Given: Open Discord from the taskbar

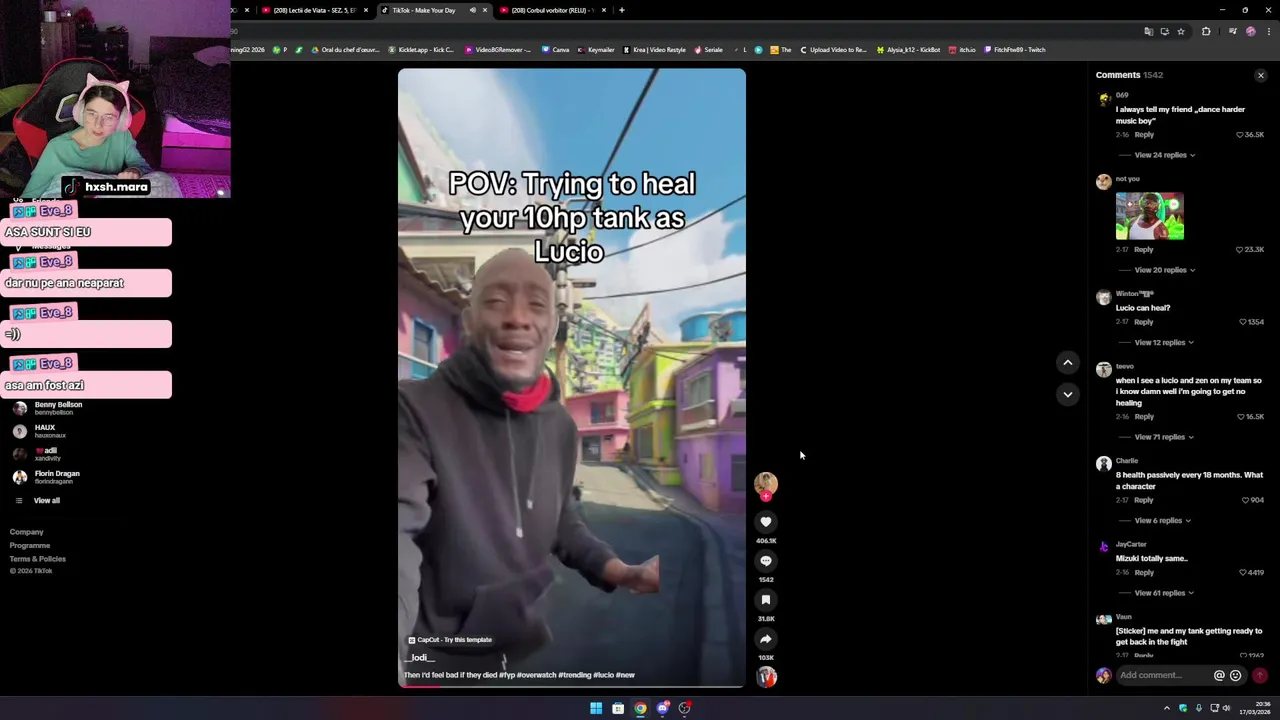Looking at the screenshot, I should (662, 708).
